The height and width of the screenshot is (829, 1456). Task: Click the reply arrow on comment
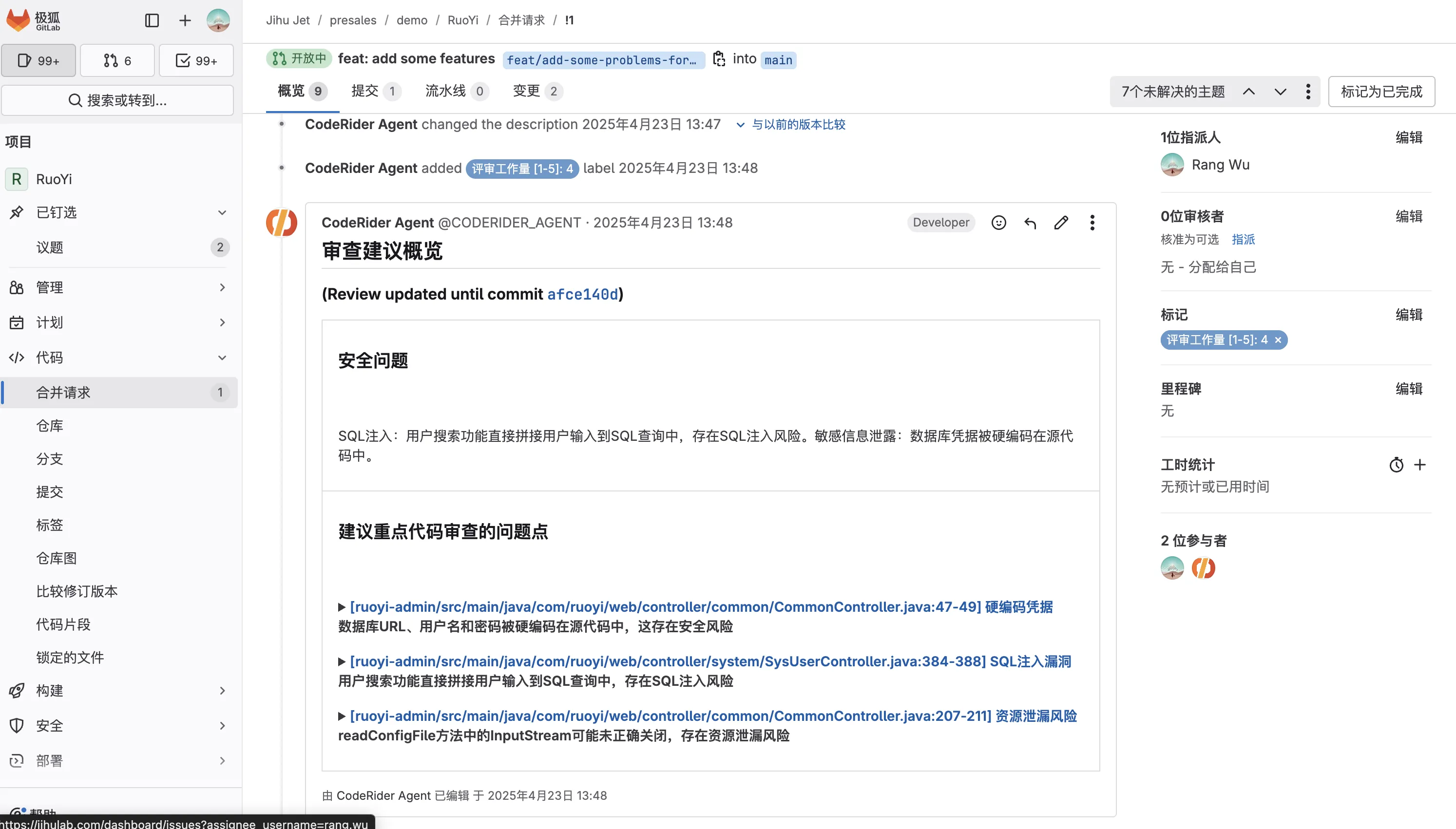click(1030, 223)
